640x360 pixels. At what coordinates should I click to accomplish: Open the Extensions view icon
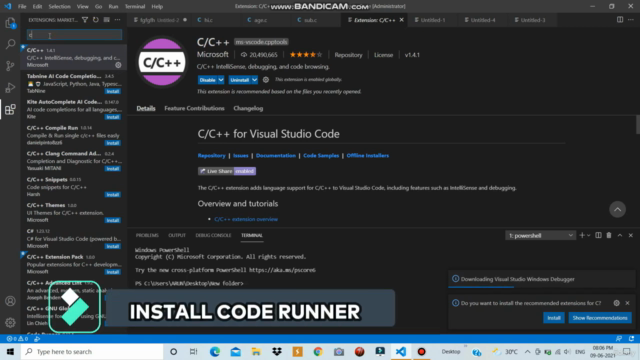(x=10, y=109)
